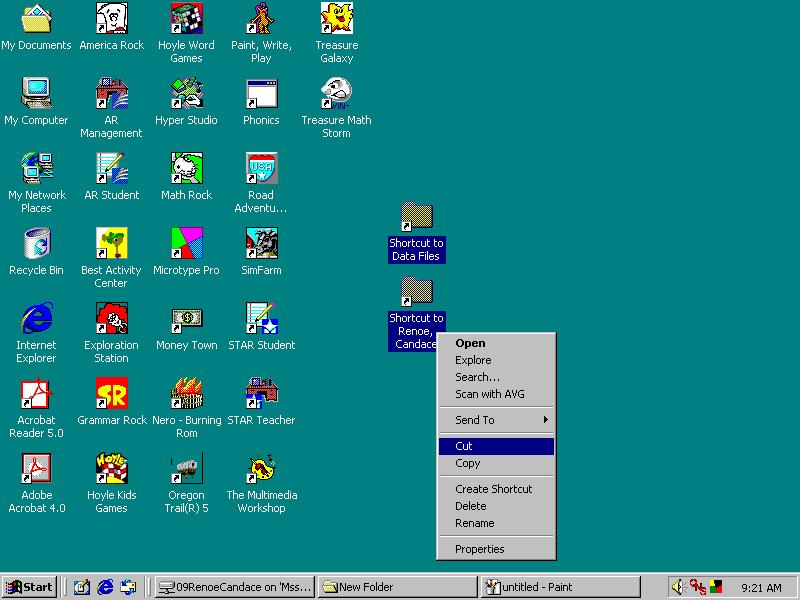Image resolution: width=800 pixels, height=600 pixels.
Task: Select the Grammar Rock shortcut icon
Action: [x=111, y=393]
